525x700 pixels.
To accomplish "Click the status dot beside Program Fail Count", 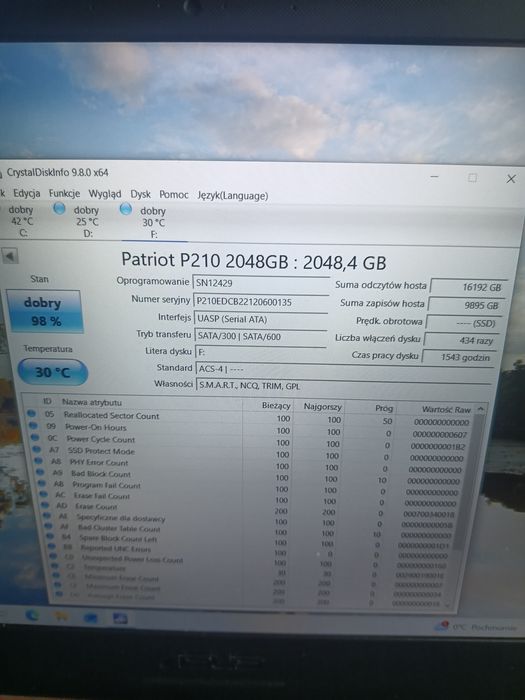I will coord(42,483).
